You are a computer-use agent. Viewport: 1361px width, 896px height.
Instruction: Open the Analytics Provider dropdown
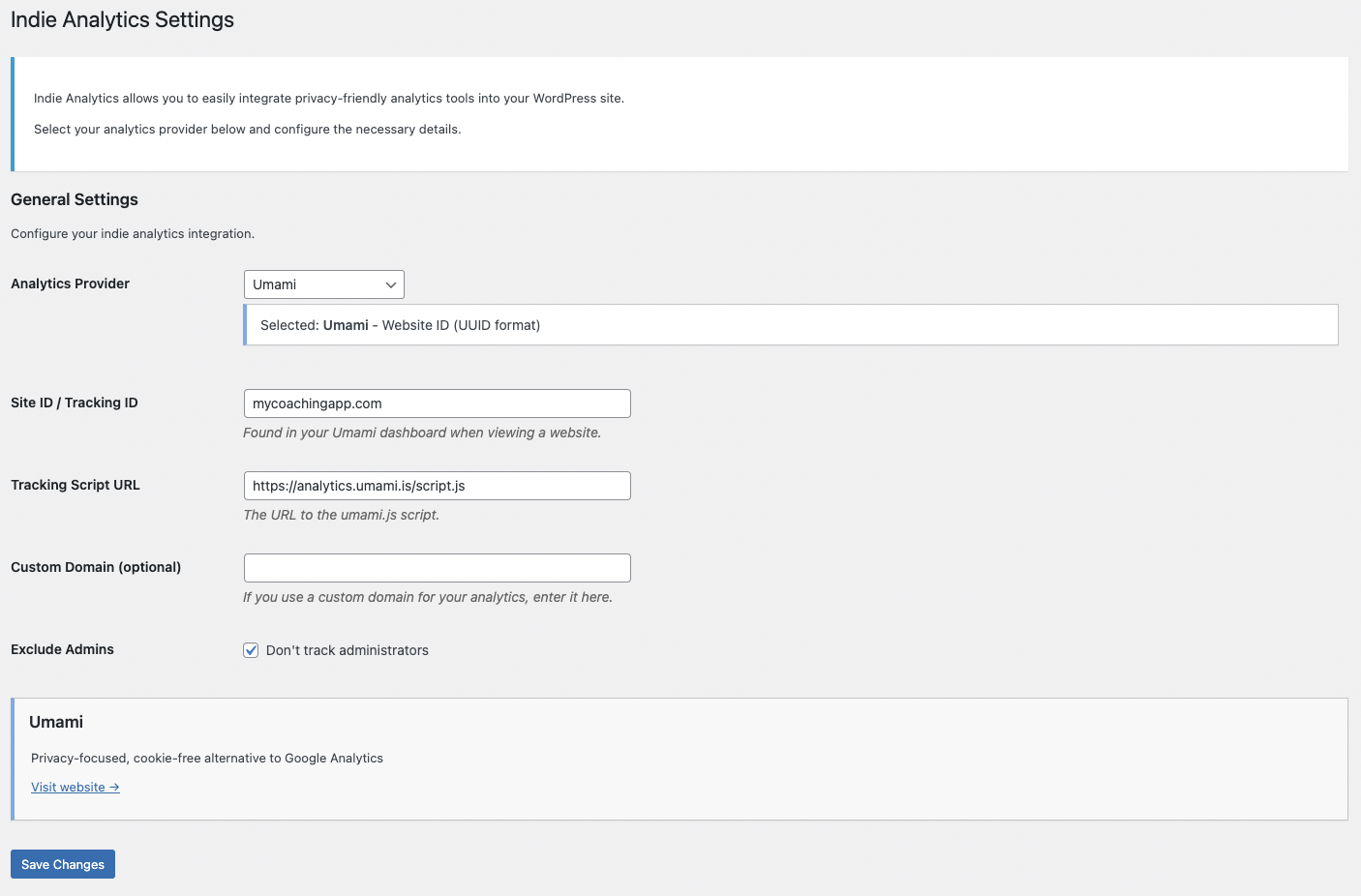click(x=323, y=284)
